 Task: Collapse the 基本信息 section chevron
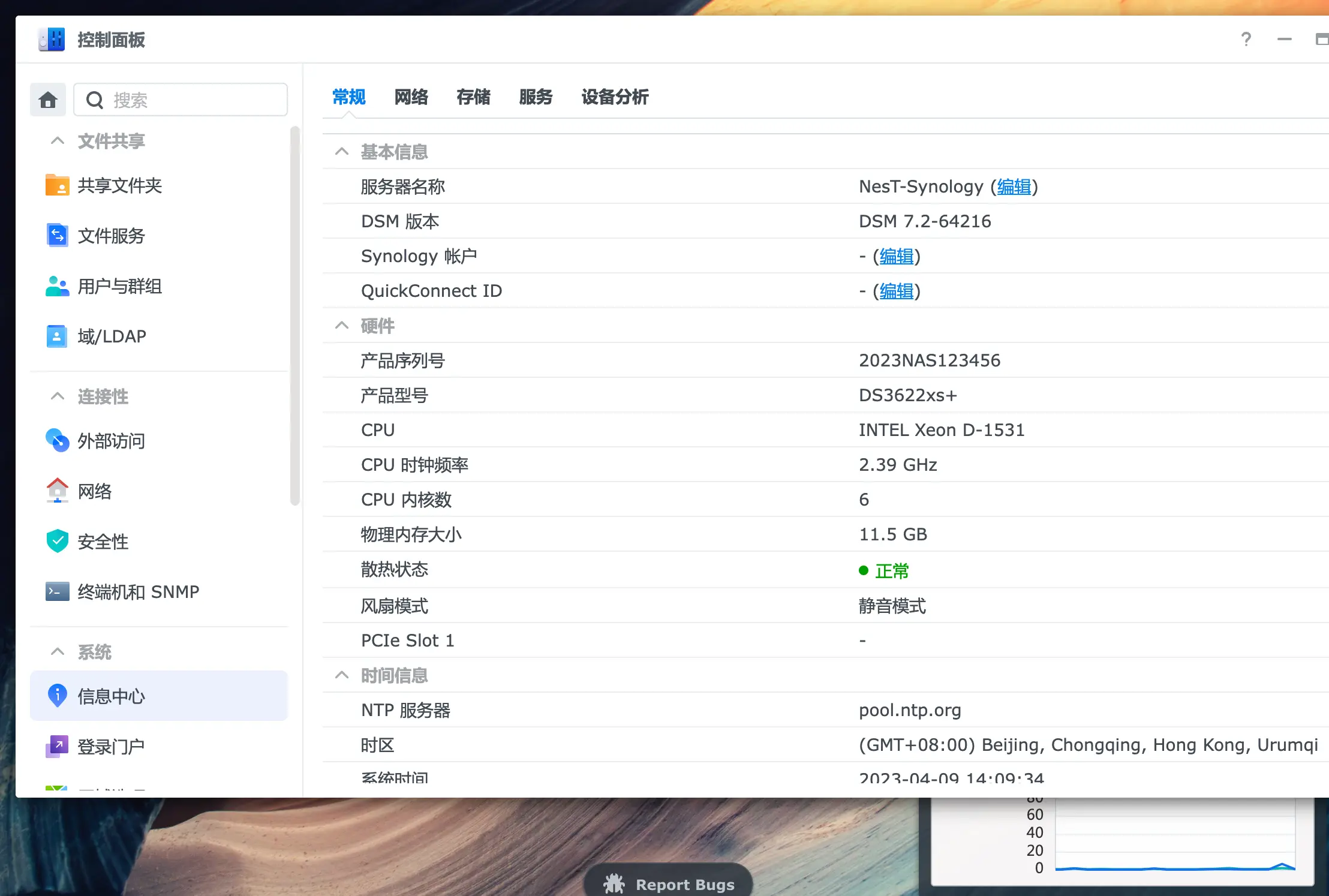click(342, 152)
